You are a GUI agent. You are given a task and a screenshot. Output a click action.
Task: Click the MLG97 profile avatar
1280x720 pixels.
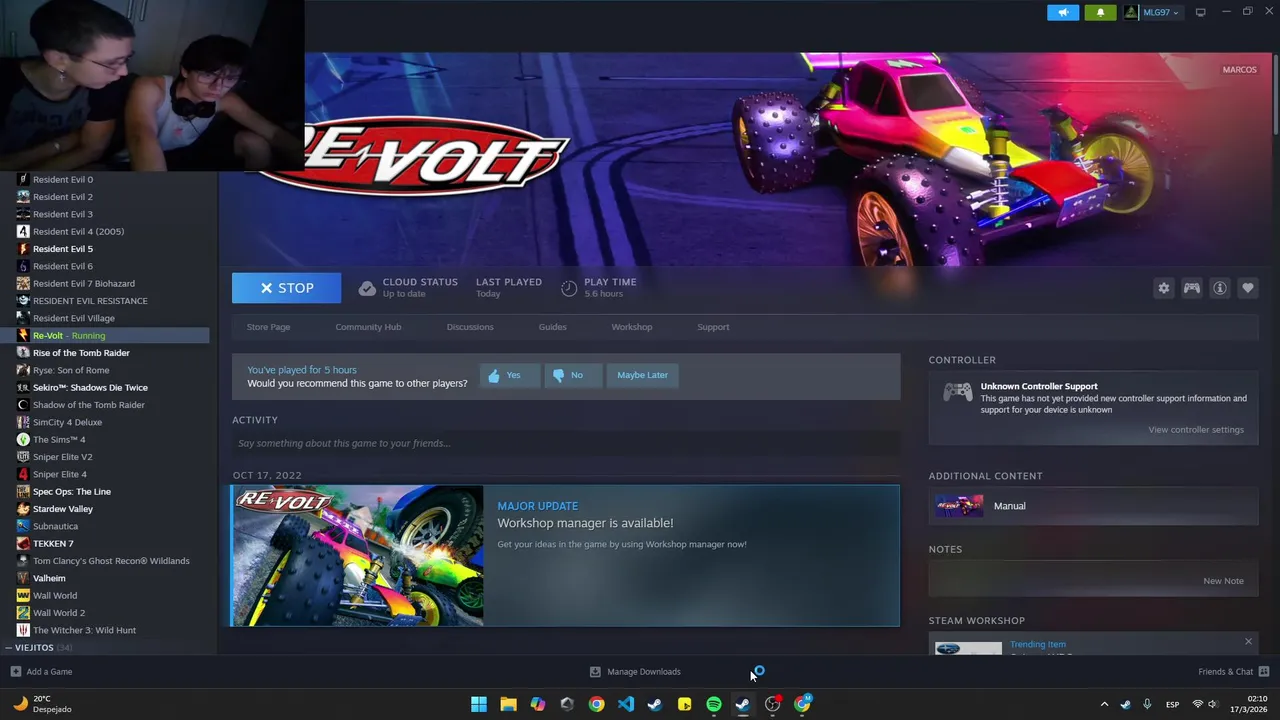pyautogui.click(x=1131, y=12)
